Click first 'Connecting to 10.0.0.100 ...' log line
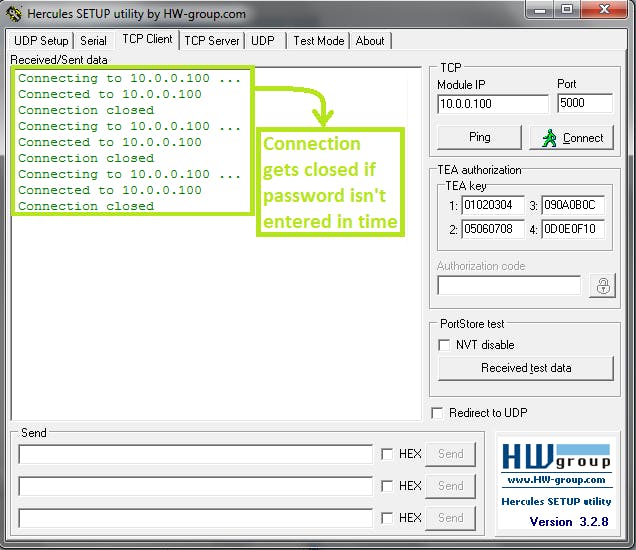 [x=129, y=78]
